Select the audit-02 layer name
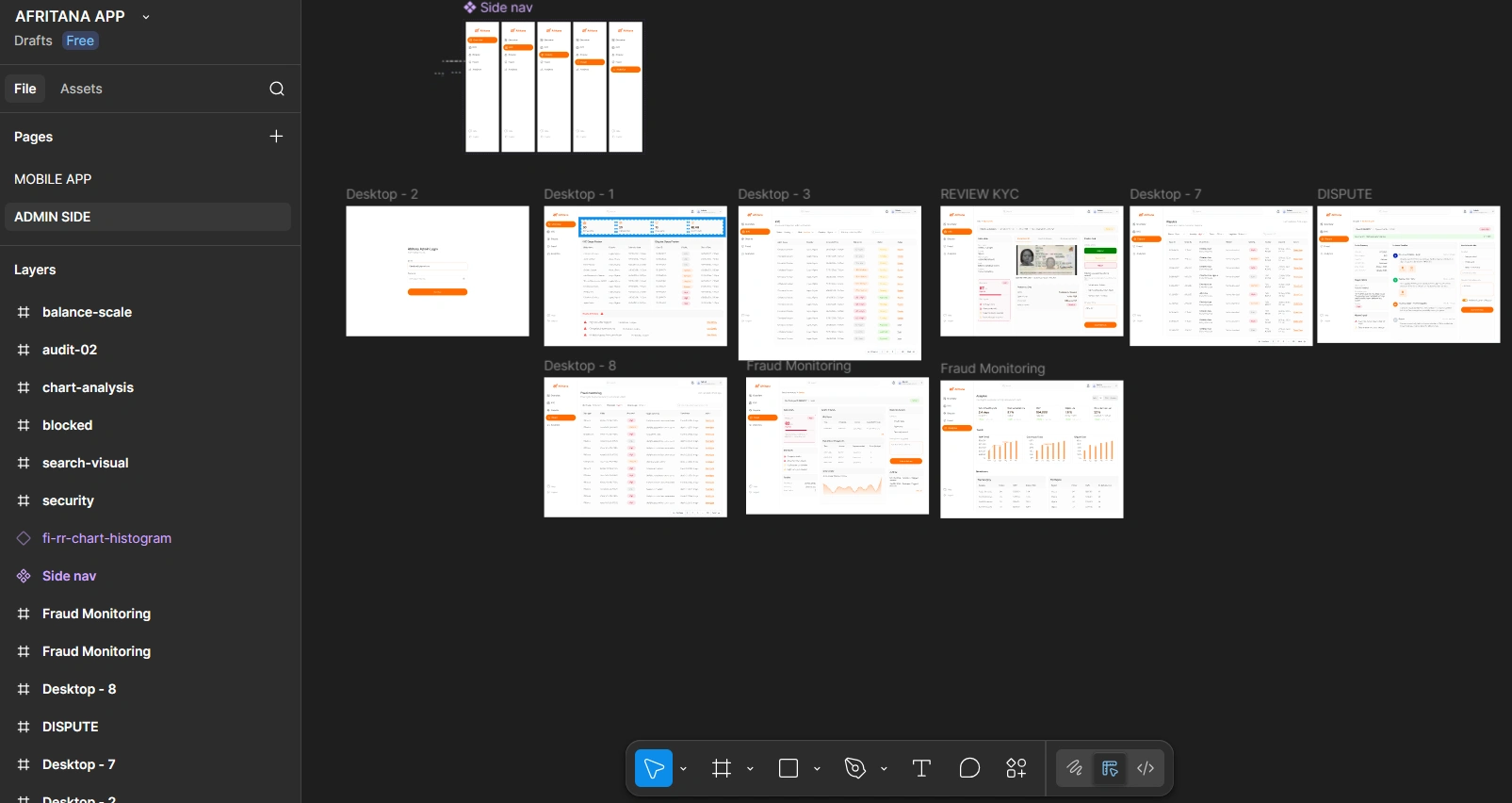This screenshot has height=803, width=1512. click(x=70, y=350)
